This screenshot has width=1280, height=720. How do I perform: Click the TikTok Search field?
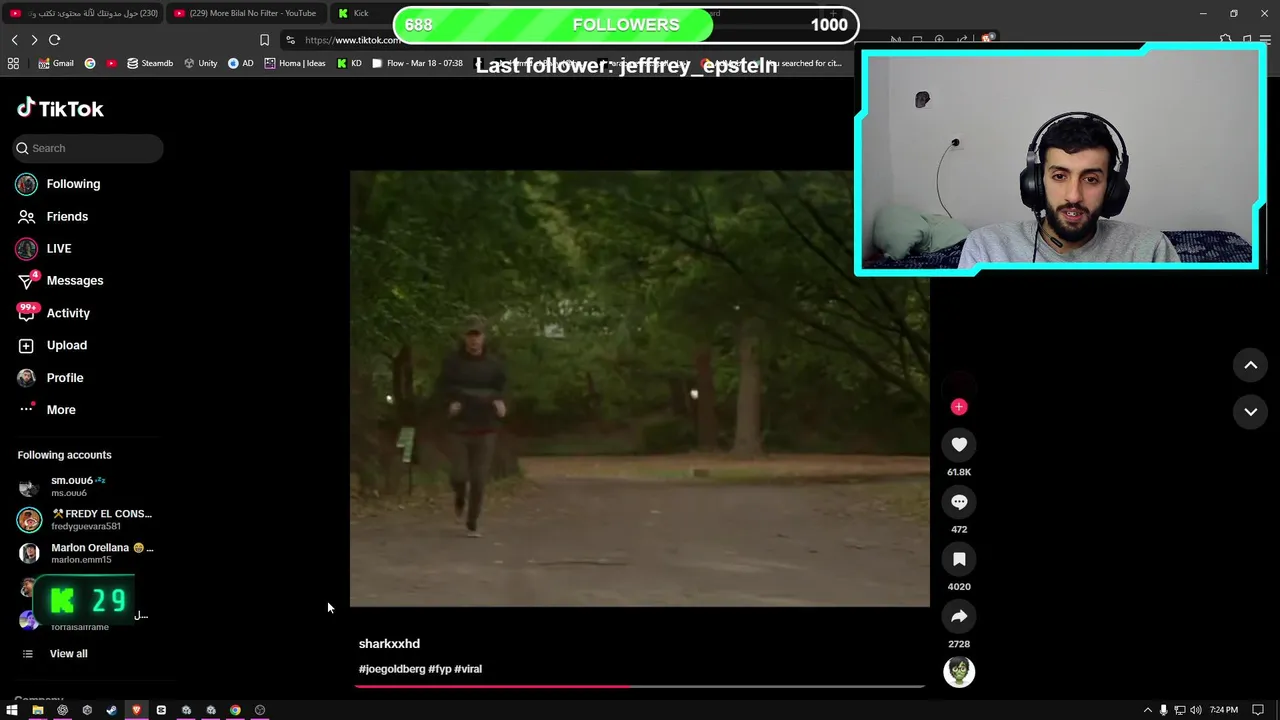tap(88, 148)
